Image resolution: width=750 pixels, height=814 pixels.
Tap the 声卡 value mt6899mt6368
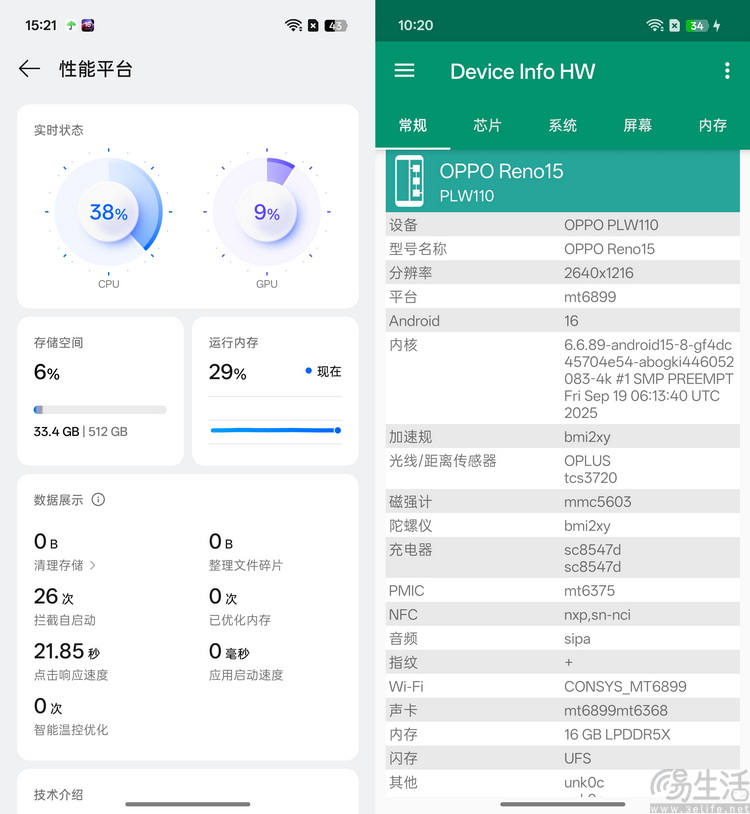(616, 710)
